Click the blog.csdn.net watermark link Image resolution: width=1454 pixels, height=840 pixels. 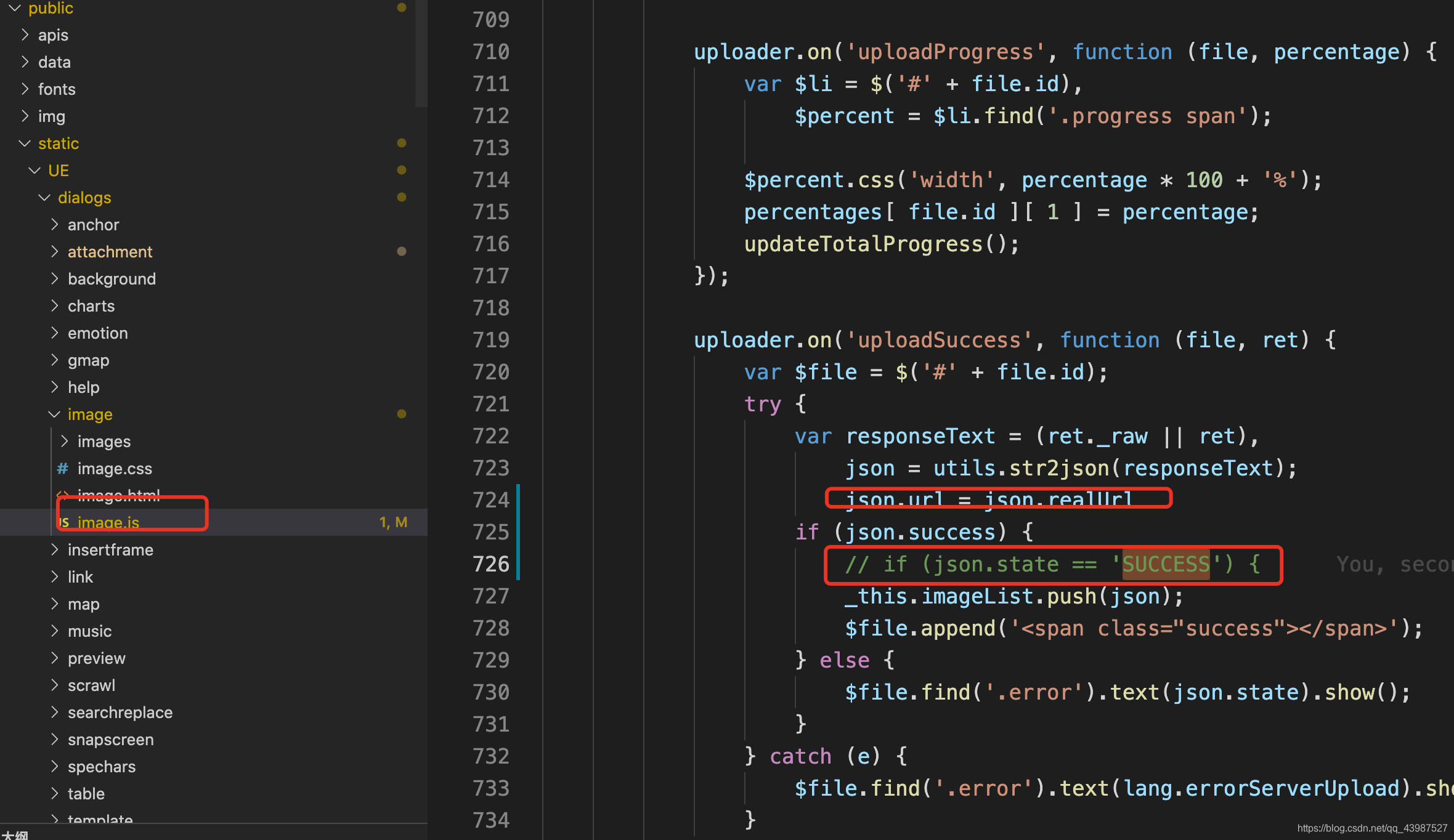click(1371, 828)
